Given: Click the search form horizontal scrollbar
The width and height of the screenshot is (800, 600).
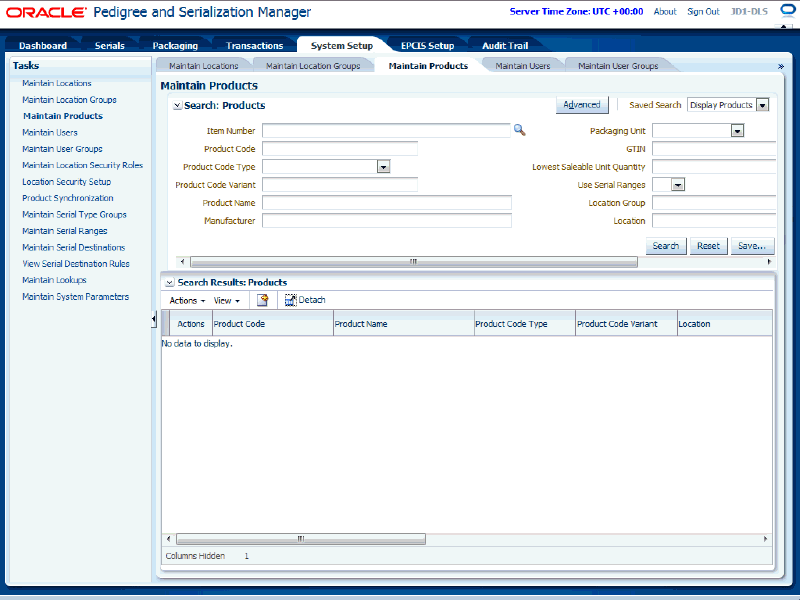Looking at the screenshot, I should click(414, 262).
